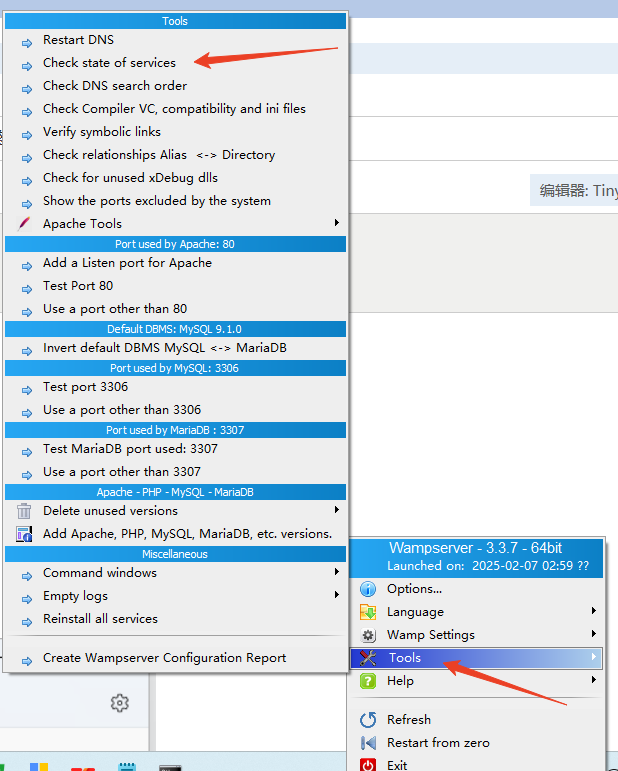Viewport: 618px width, 771px height.
Task: Open the Options... menu entry
Action: (476, 589)
